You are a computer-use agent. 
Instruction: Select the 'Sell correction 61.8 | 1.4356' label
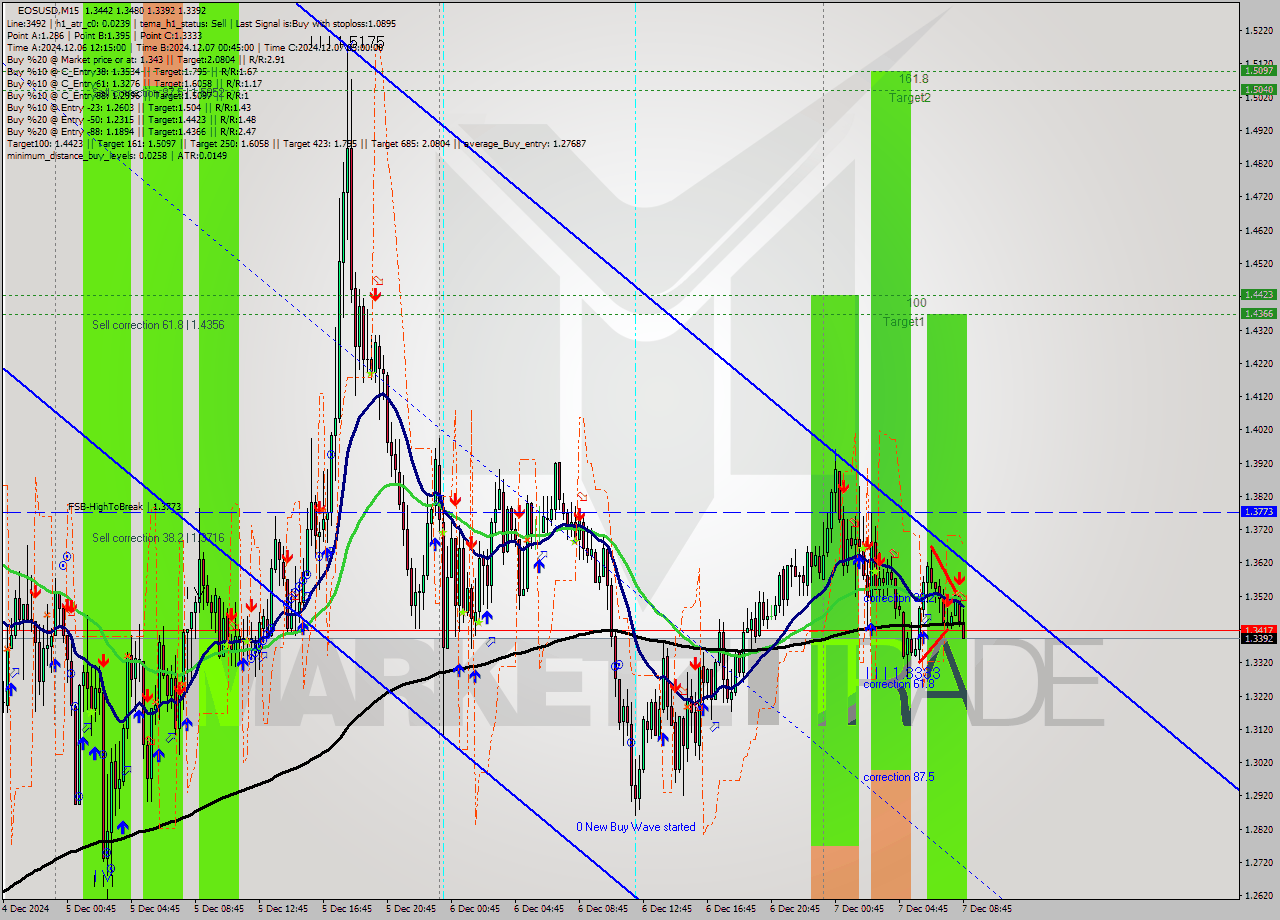pos(158,325)
